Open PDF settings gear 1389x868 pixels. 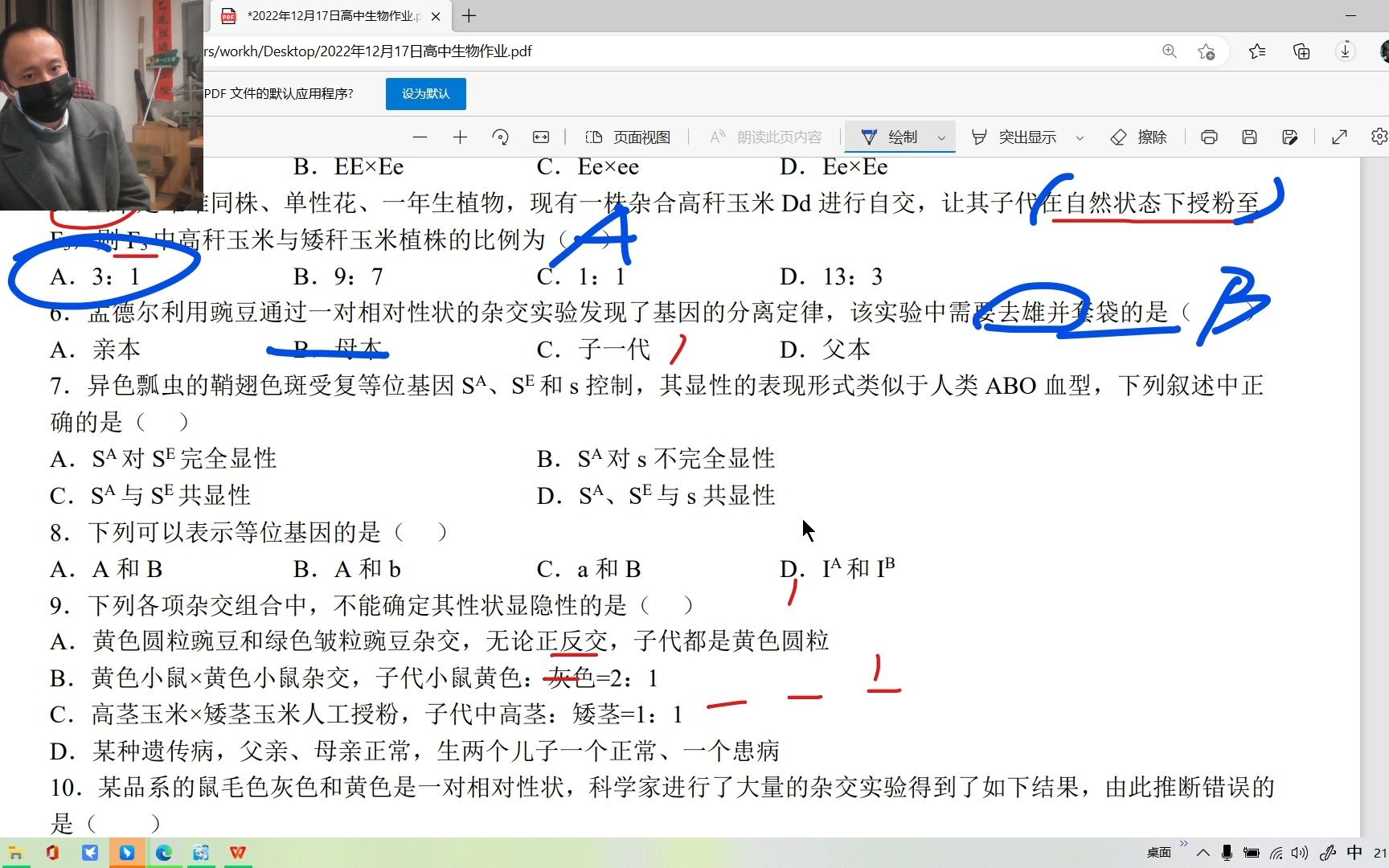(1379, 137)
